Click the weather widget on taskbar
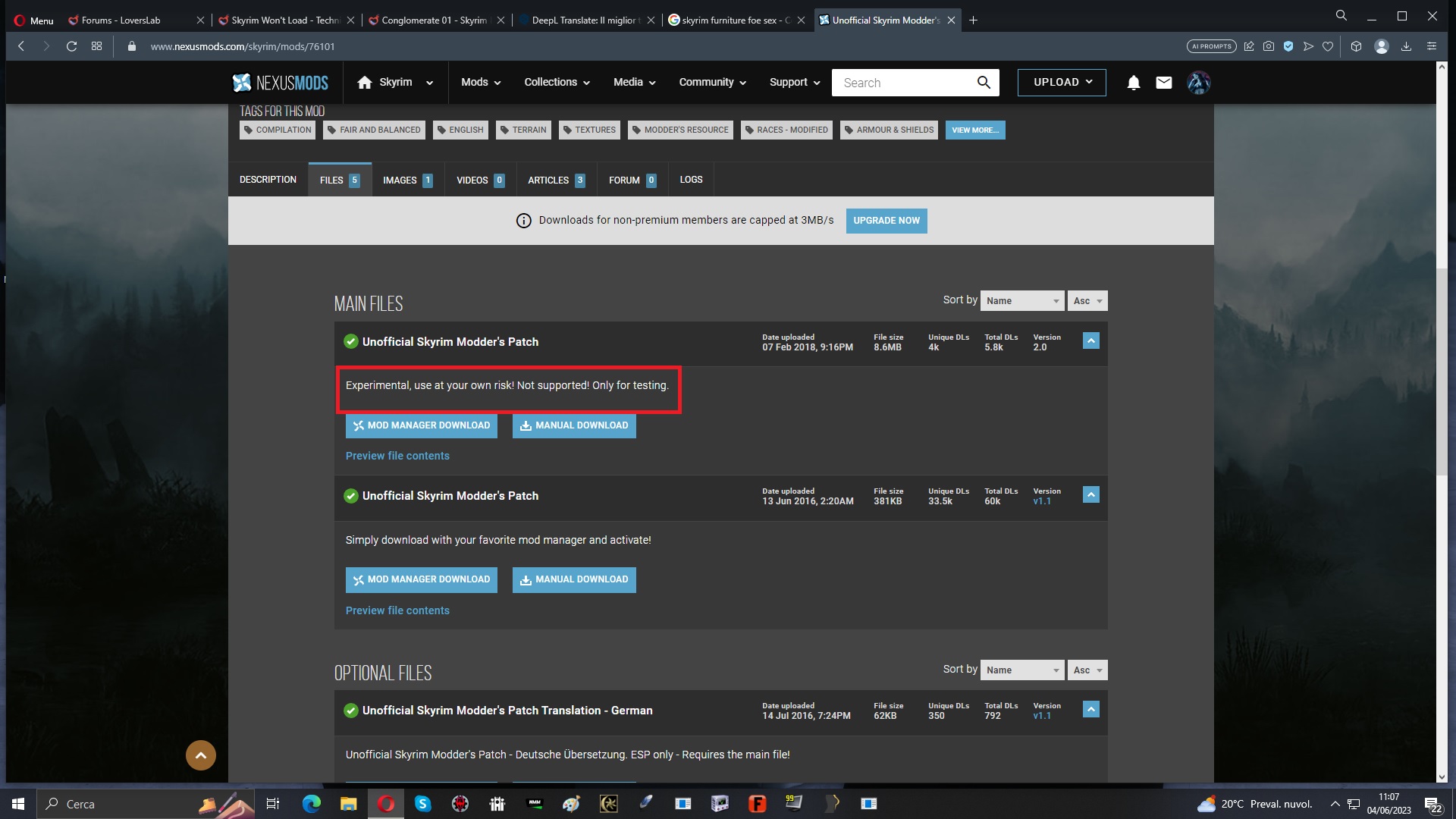Screen dimensions: 1456x819 1255,804
